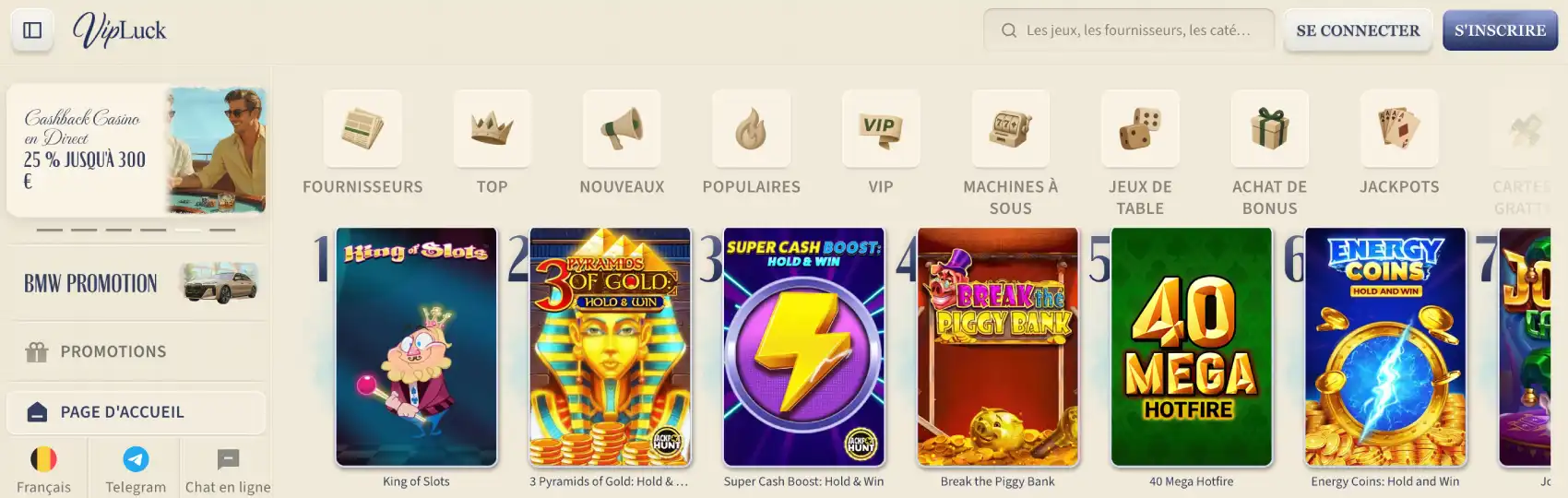This screenshot has width=1568, height=498.
Task: Go to Page d'accueil menu item
Action: [137, 412]
